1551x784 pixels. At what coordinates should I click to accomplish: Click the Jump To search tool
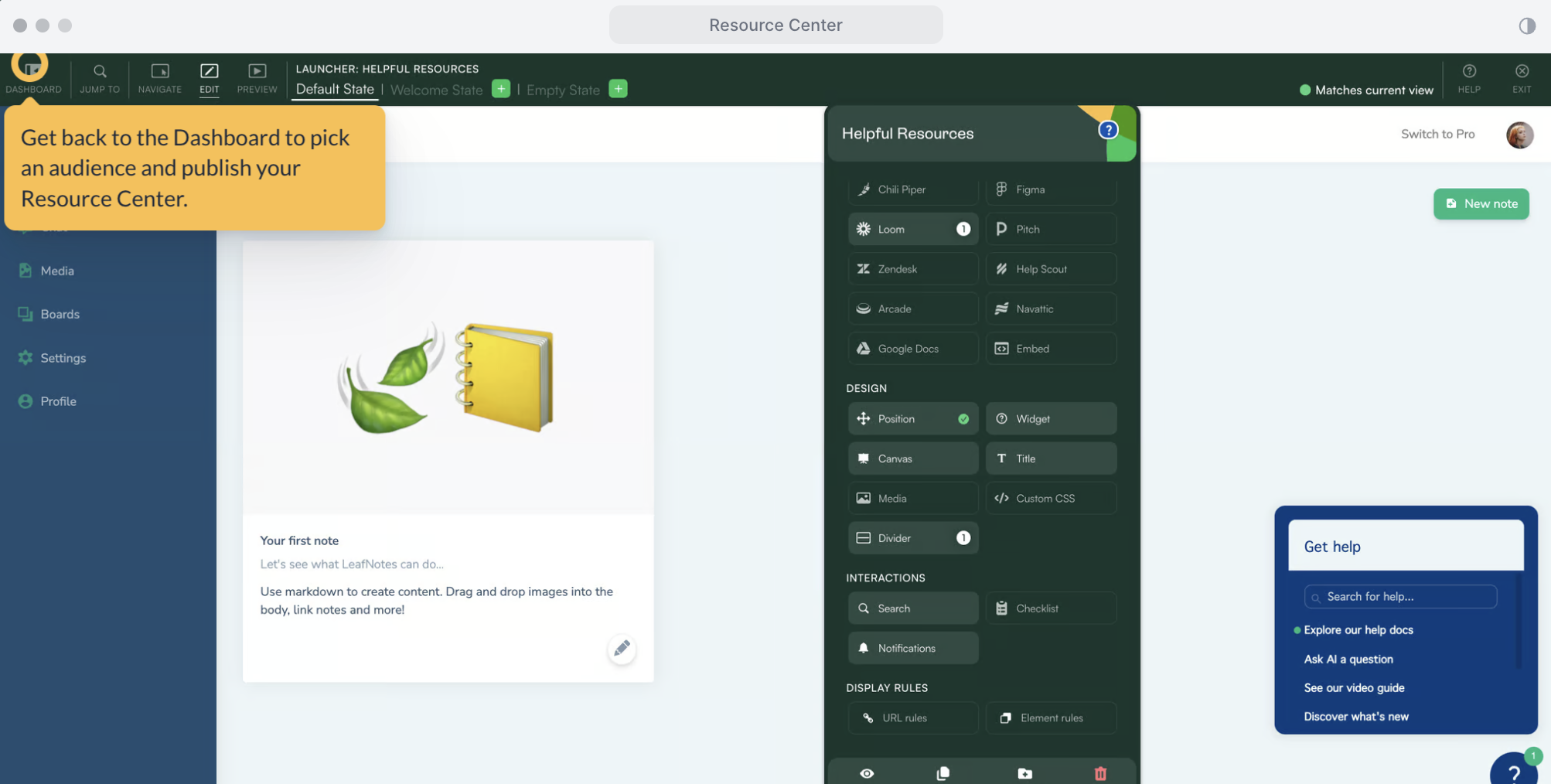pyautogui.click(x=99, y=78)
